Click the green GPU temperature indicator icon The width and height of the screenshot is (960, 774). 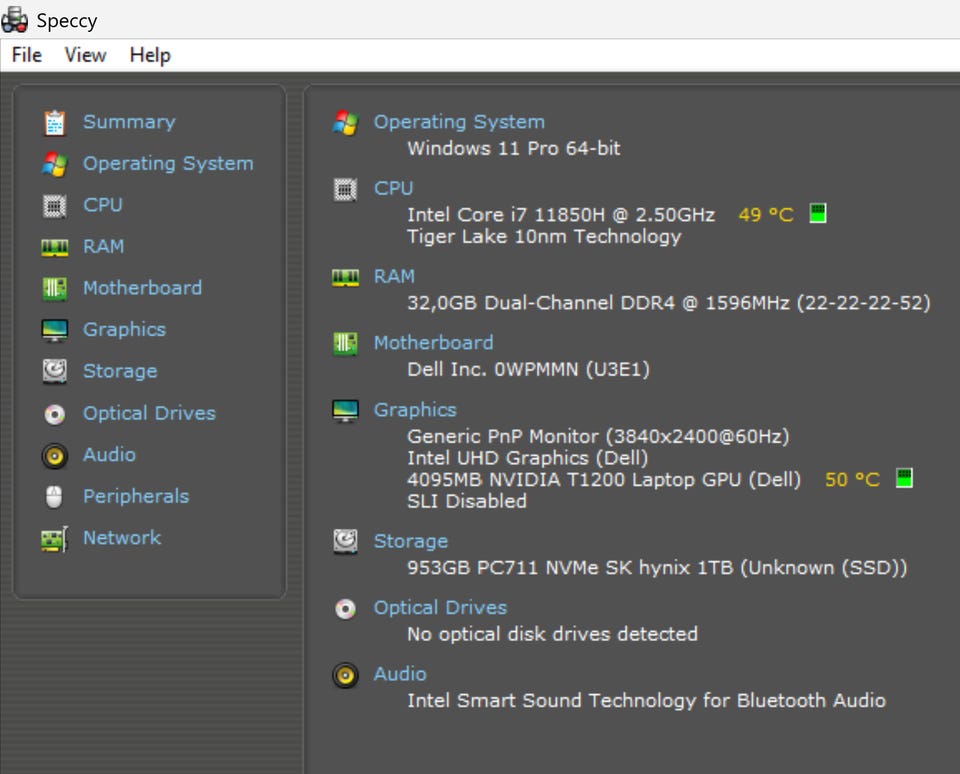904,479
